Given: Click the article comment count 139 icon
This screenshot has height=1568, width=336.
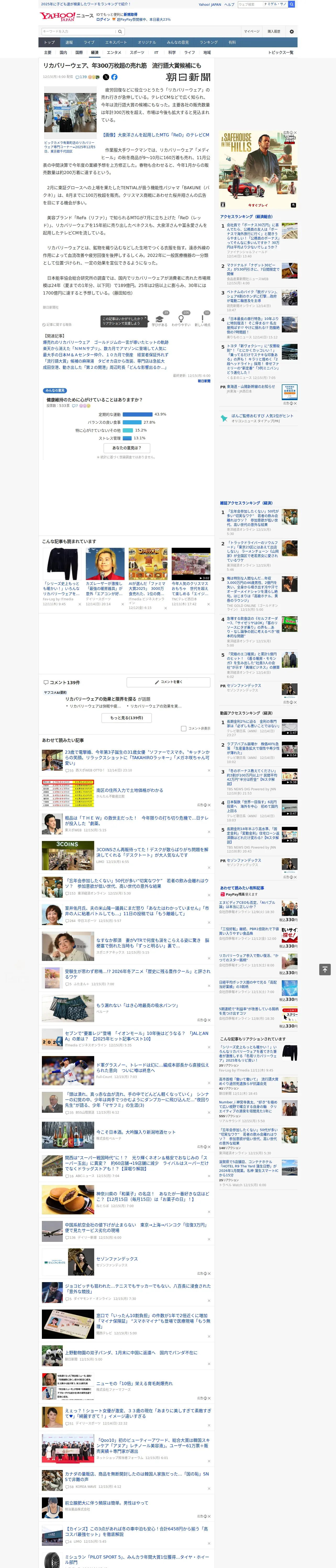Looking at the screenshot, I should click(x=82, y=77).
